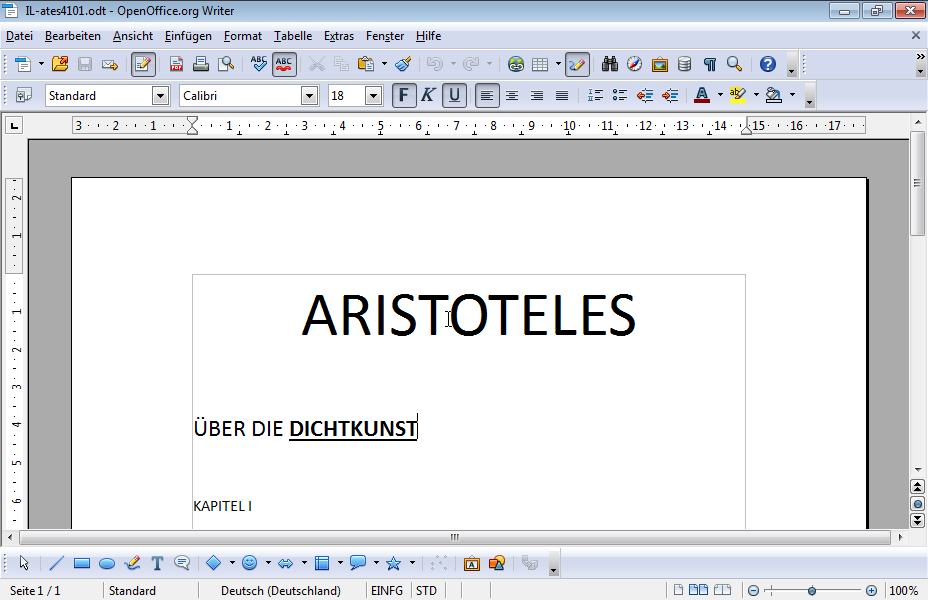Open Styles and Formatting icon
This screenshot has height=600, width=928.
(x=24, y=95)
